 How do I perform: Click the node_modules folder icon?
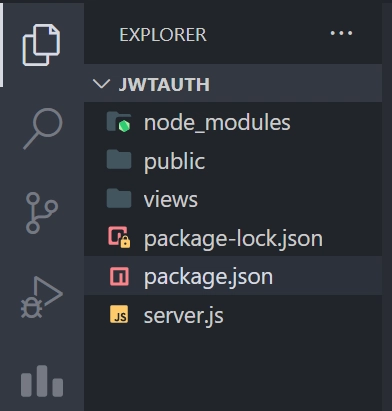(119, 122)
